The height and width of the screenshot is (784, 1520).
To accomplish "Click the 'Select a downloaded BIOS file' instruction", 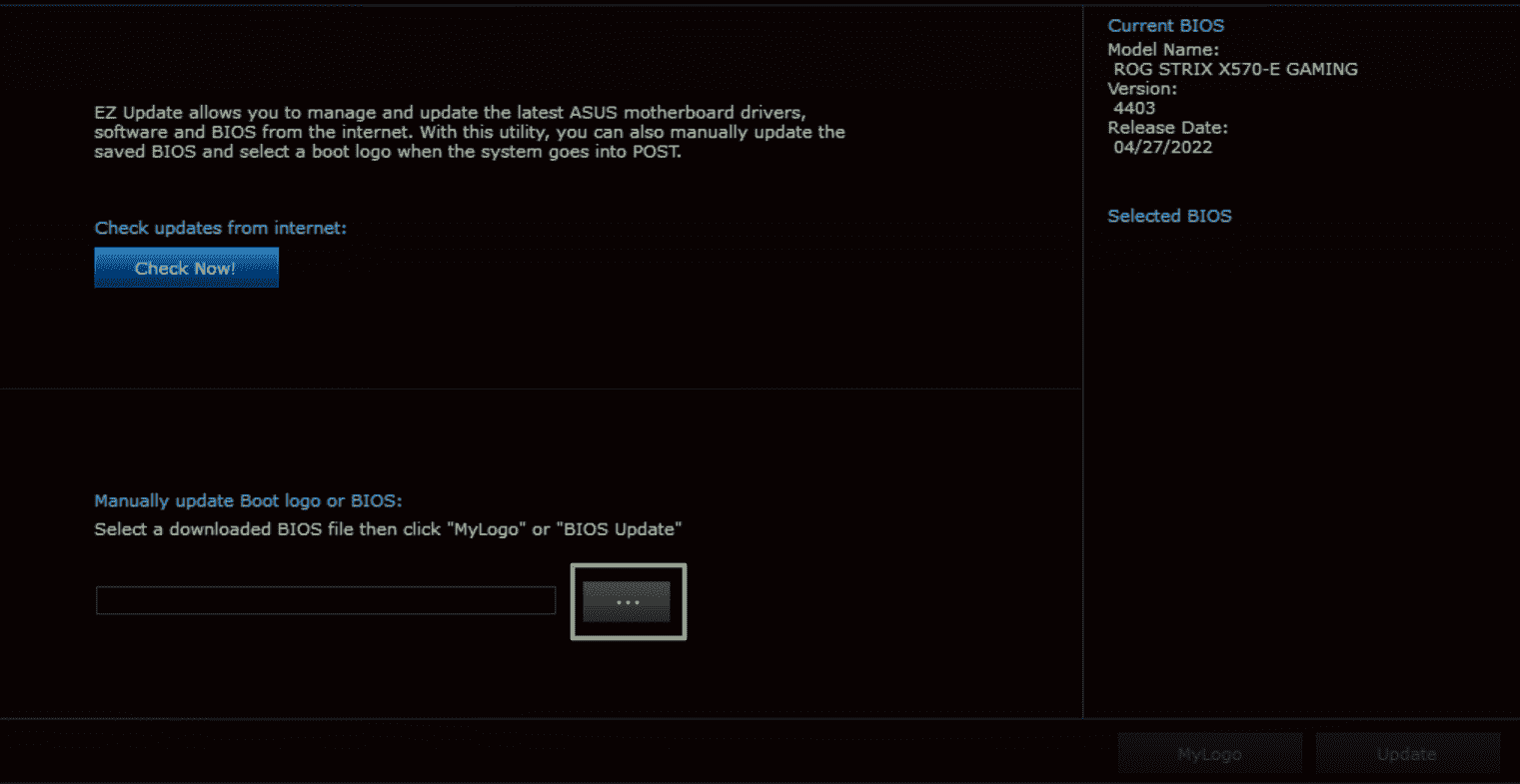I will click(x=388, y=529).
